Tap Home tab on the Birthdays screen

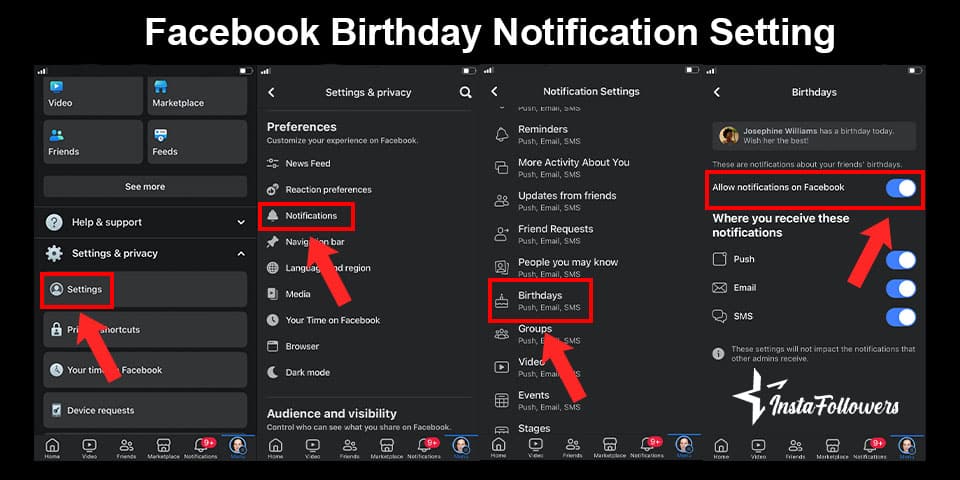tap(721, 449)
